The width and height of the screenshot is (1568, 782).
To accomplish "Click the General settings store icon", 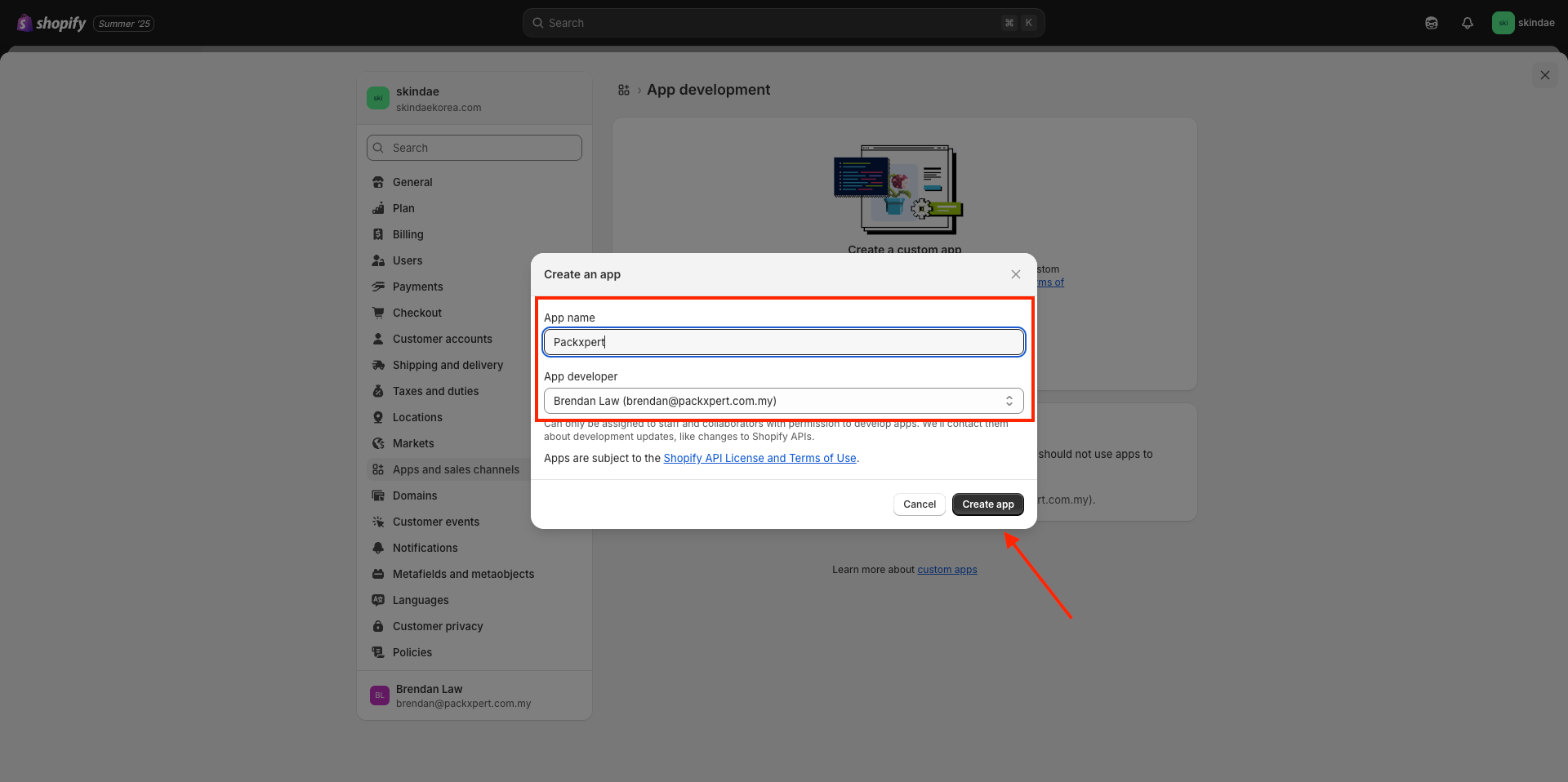I will (378, 182).
